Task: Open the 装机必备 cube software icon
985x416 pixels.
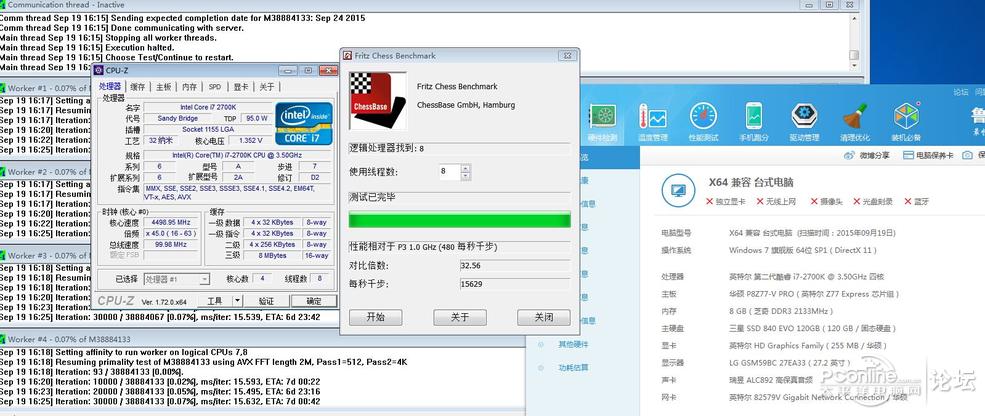Action: pos(906,121)
